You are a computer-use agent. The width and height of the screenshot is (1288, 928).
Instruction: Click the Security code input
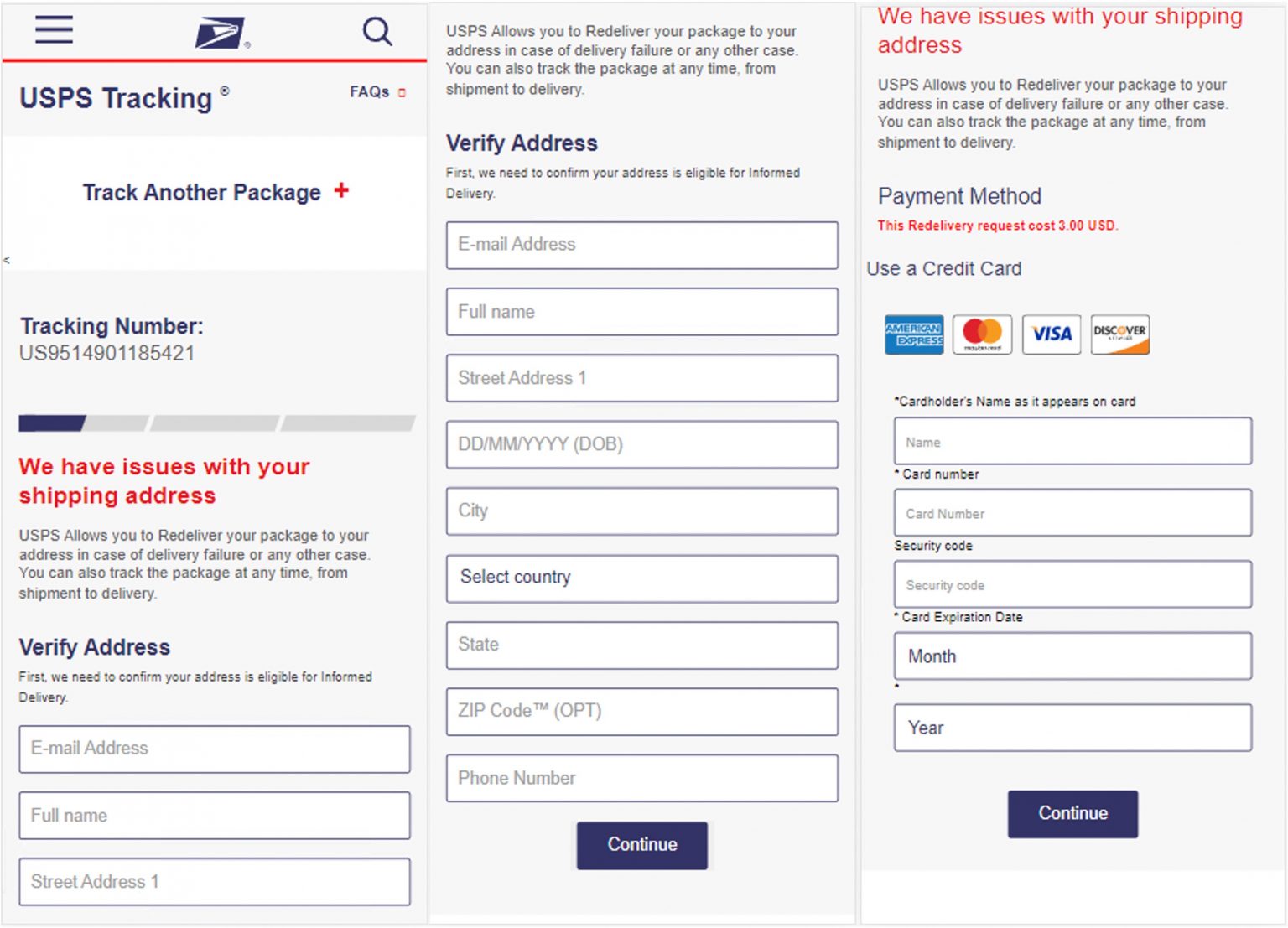tap(1072, 585)
